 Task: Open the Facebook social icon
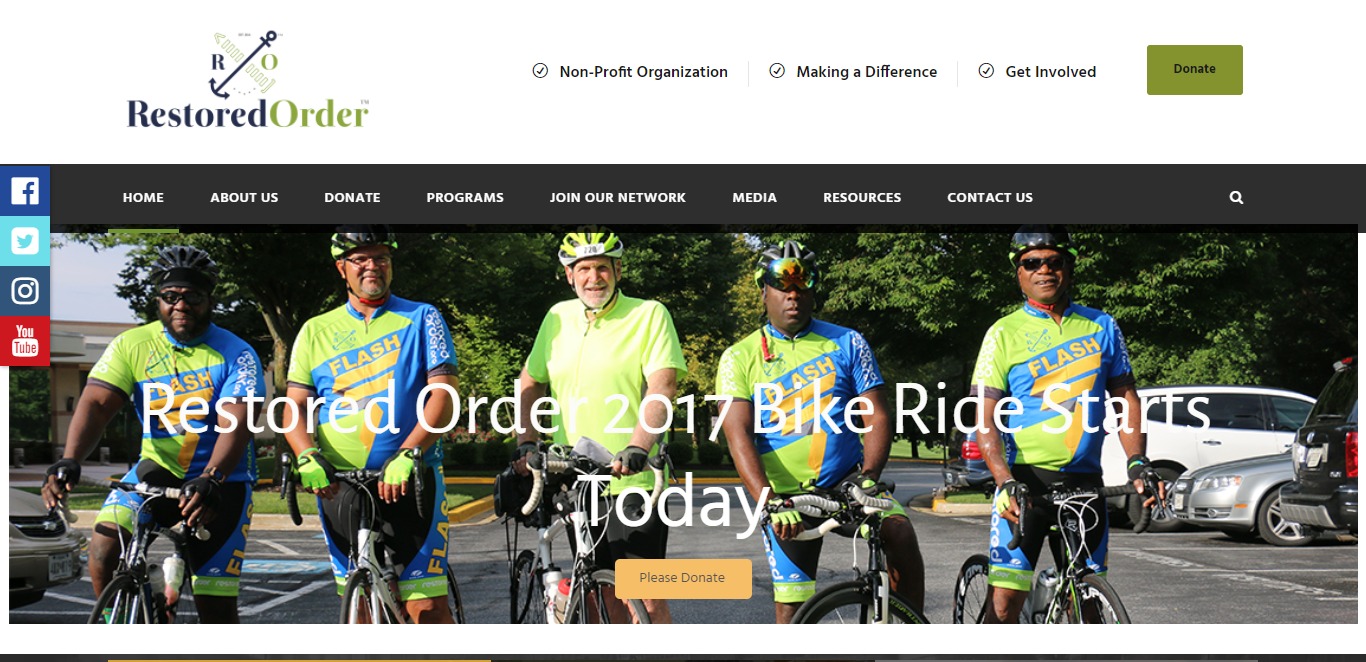pyautogui.click(x=25, y=191)
